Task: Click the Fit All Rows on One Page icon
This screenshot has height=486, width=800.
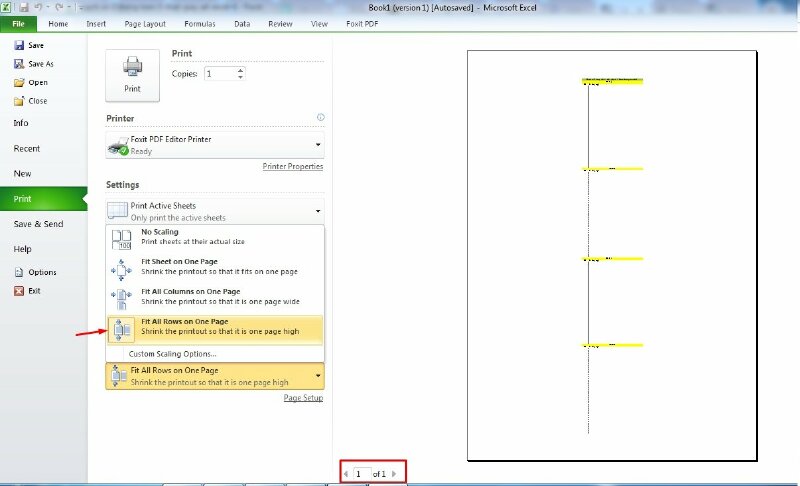Action: (x=121, y=329)
